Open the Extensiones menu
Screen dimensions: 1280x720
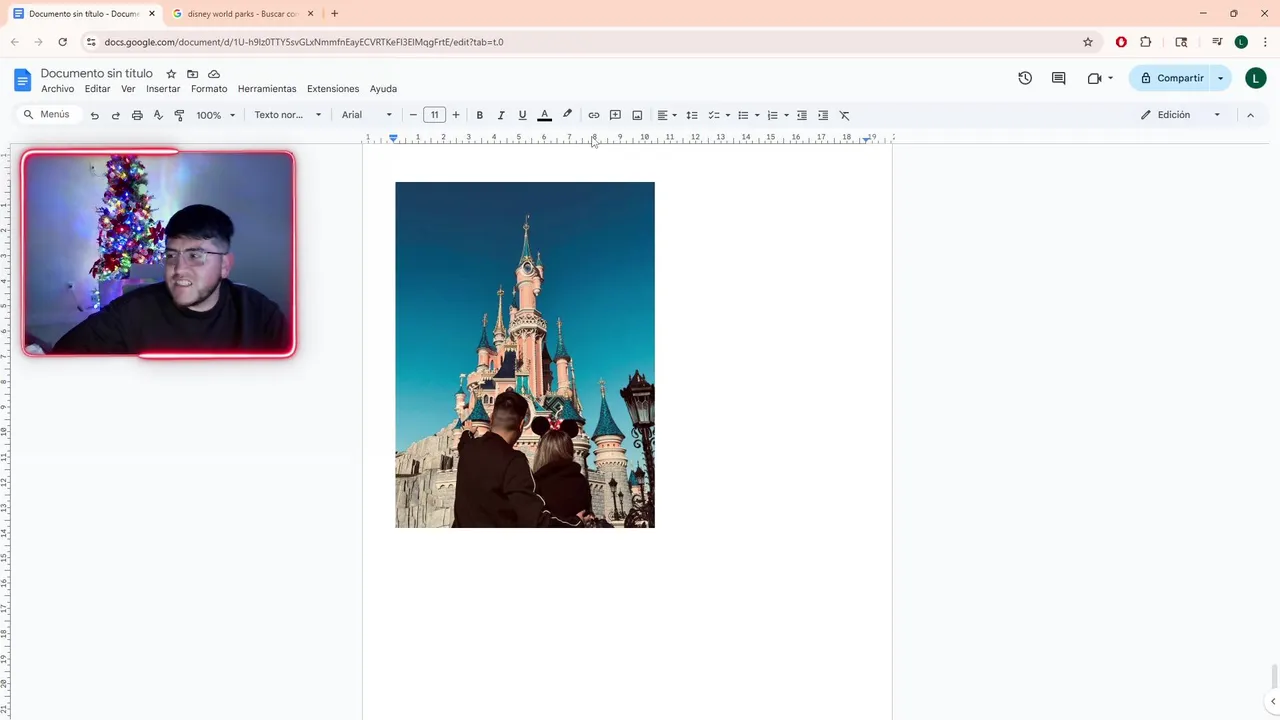pos(333,89)
